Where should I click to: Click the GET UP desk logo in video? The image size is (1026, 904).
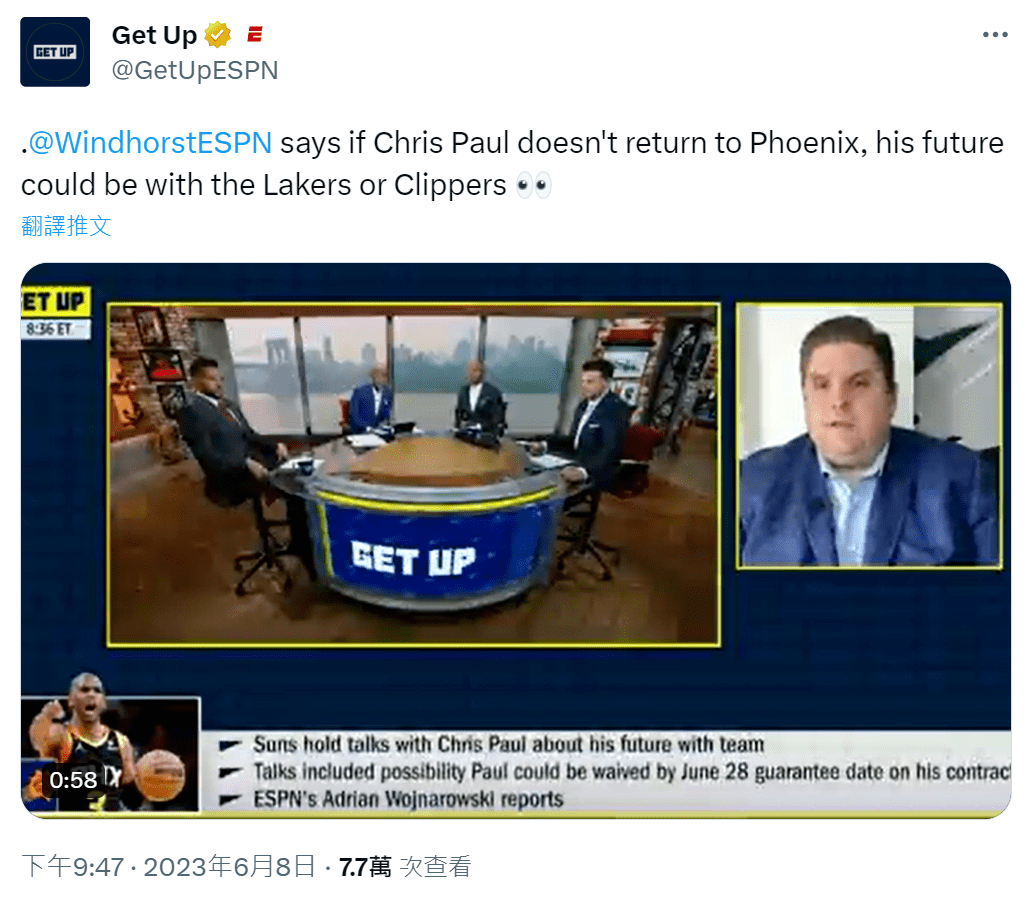tap(413, 559)
